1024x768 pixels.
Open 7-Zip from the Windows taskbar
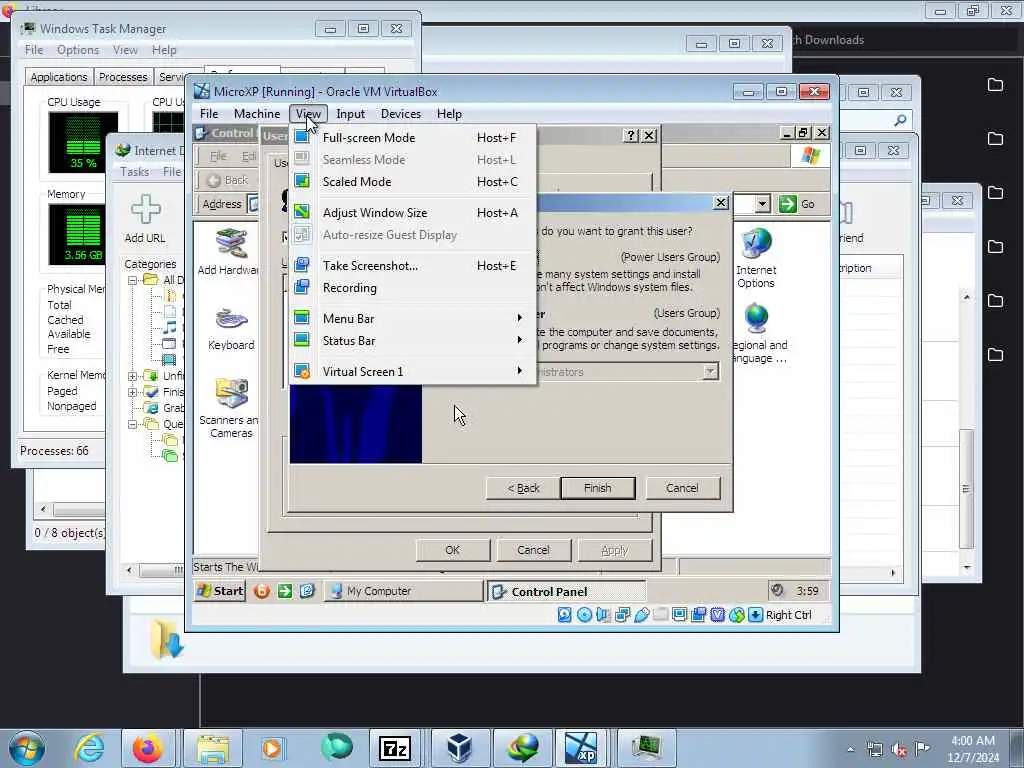(395, 748)
